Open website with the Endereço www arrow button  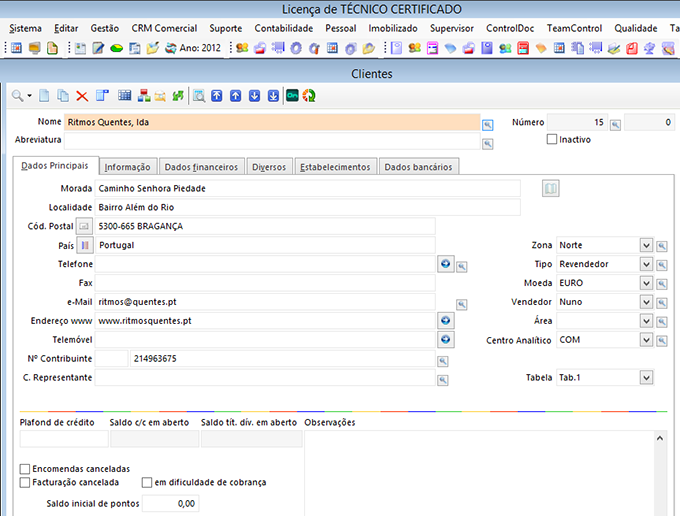(x=445, y=320)
